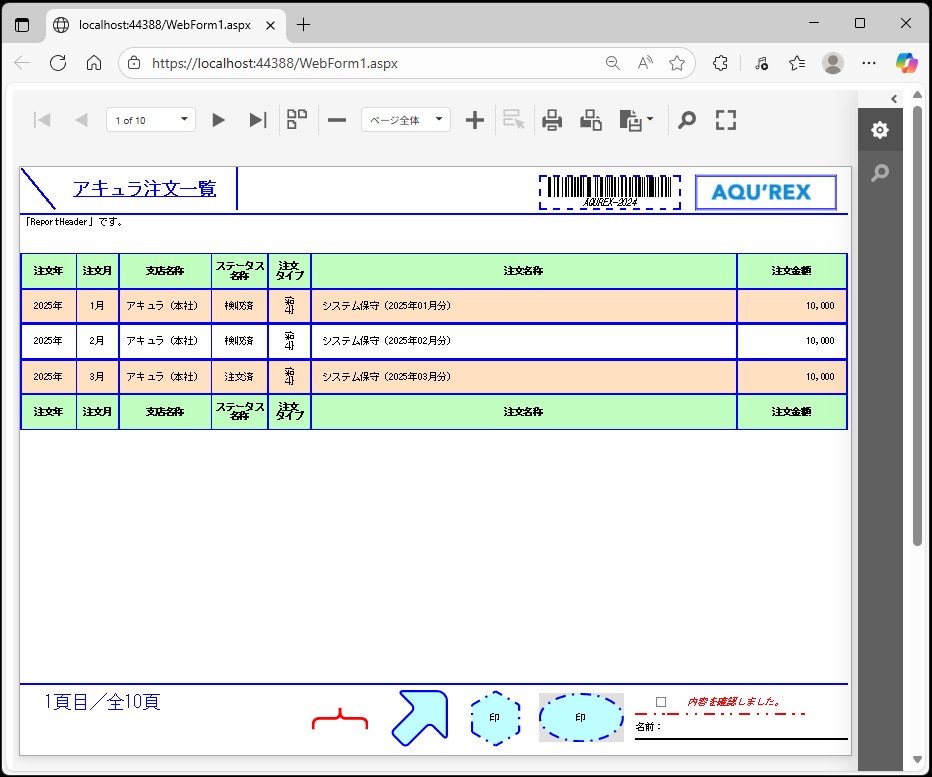Switch viewer to full screen mode
Screen dimensions: 932x777
pyautogui.click(x=726, y=120)
